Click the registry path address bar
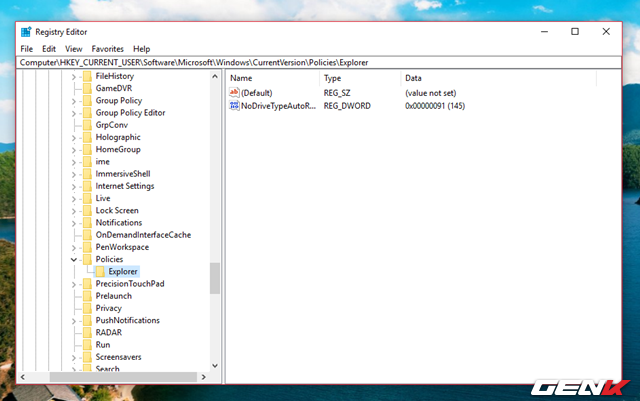 click(319, 62)
